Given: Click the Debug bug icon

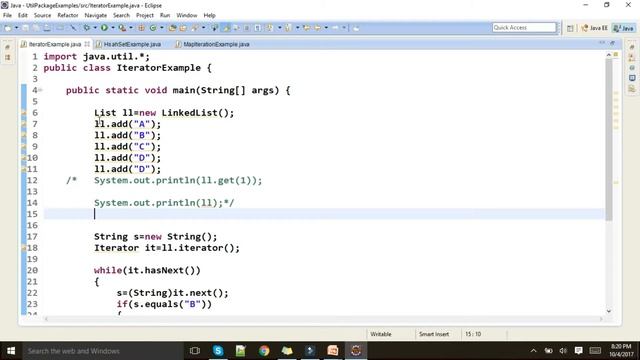Looking at the screenshot, I should [87, 28].
